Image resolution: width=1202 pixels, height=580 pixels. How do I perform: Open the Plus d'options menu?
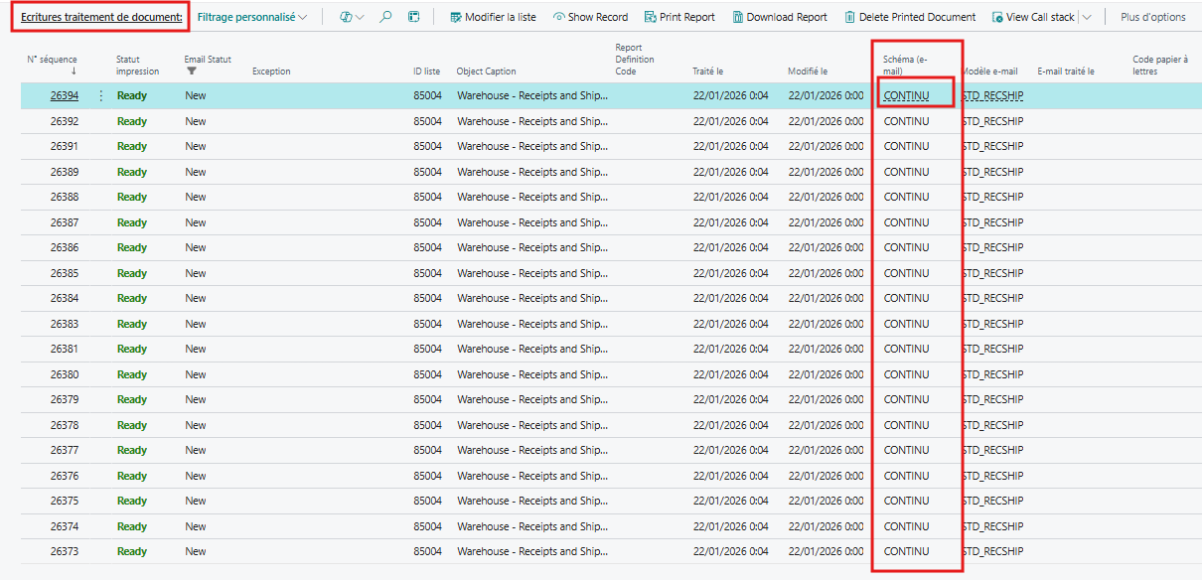coord(1153,17)
